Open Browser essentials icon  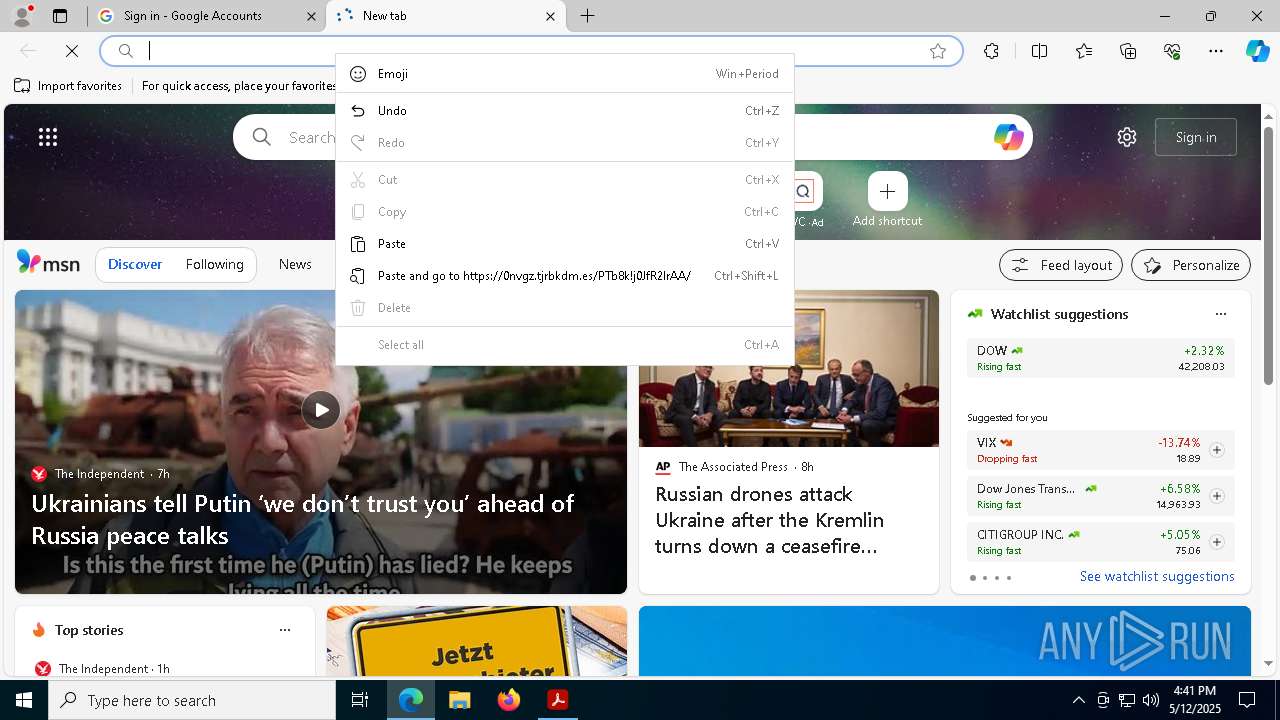pos(1172,51)
